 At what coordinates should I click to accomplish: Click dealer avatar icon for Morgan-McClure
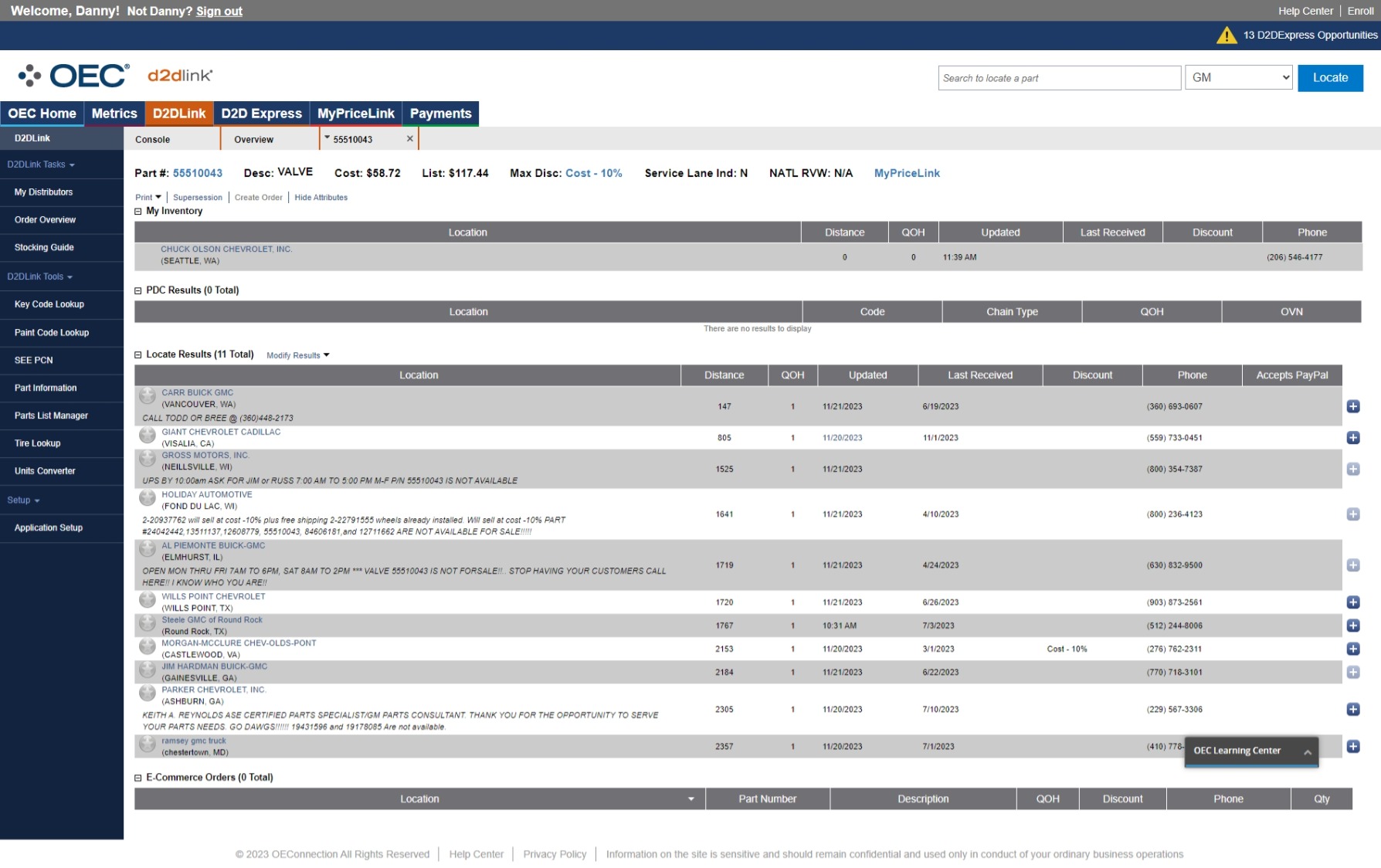click(148, 646)
